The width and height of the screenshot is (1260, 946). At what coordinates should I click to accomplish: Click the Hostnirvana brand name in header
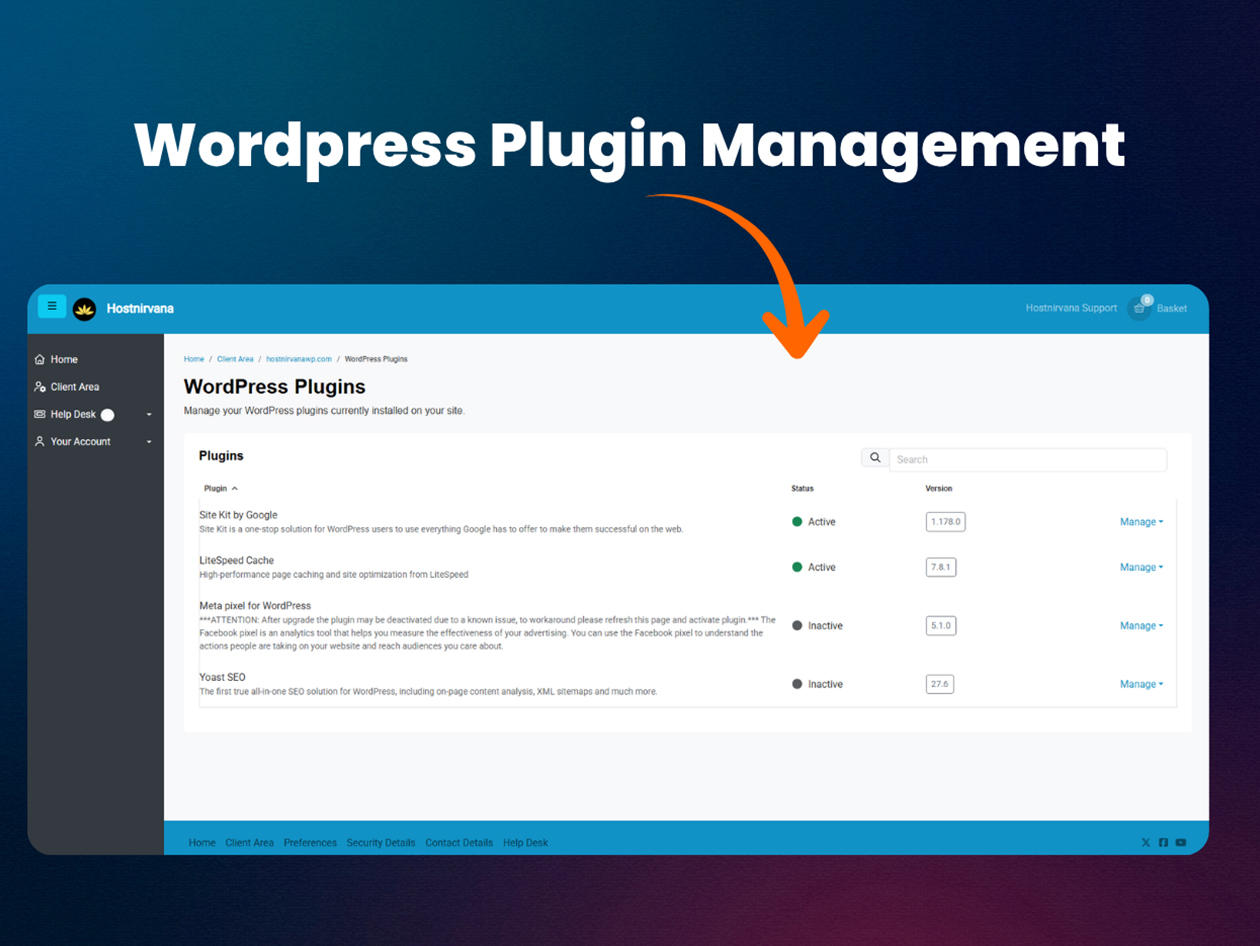pyautogui.click(x=140, y=308)
